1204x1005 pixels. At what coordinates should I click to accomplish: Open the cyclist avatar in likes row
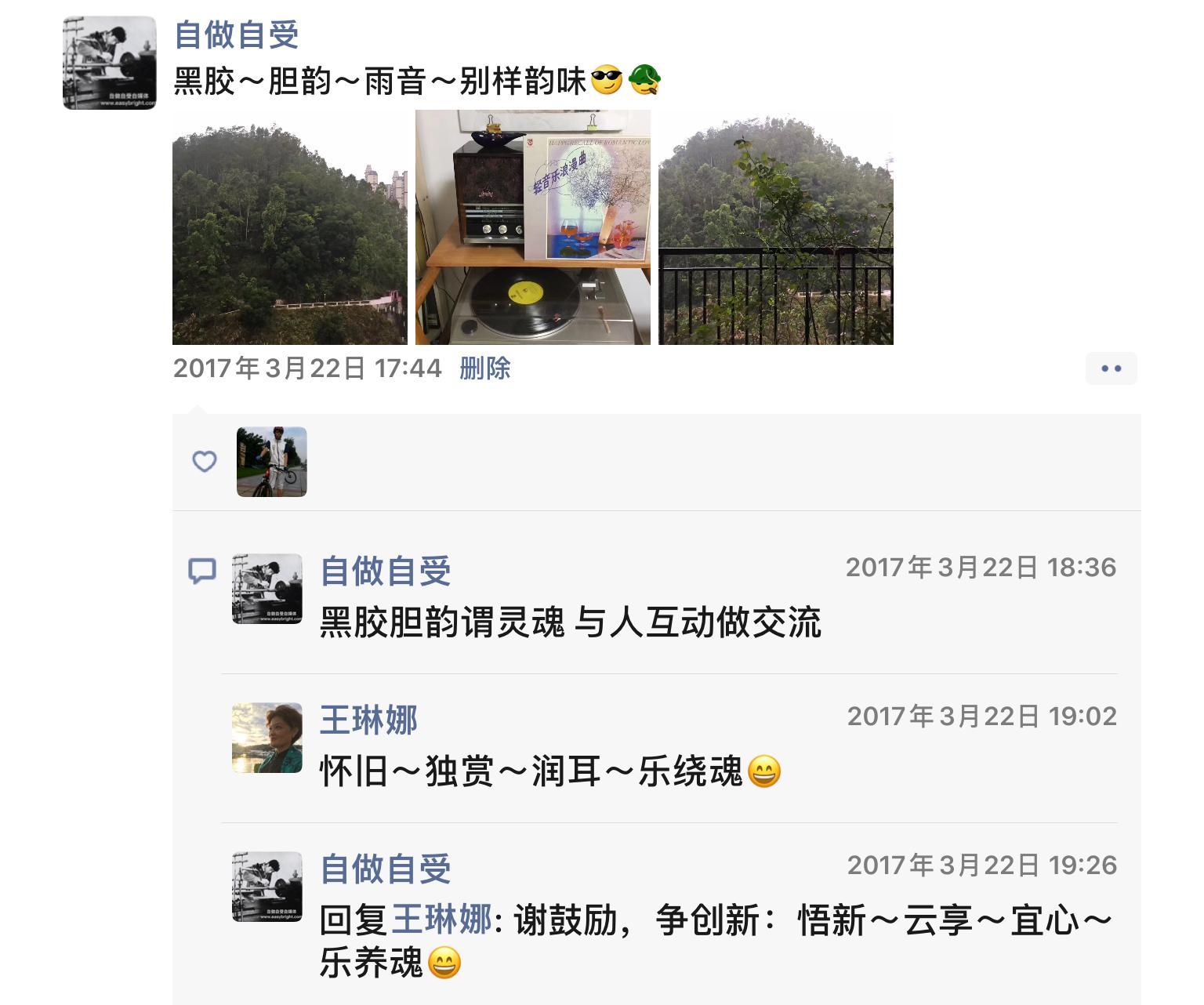(272, 462)
